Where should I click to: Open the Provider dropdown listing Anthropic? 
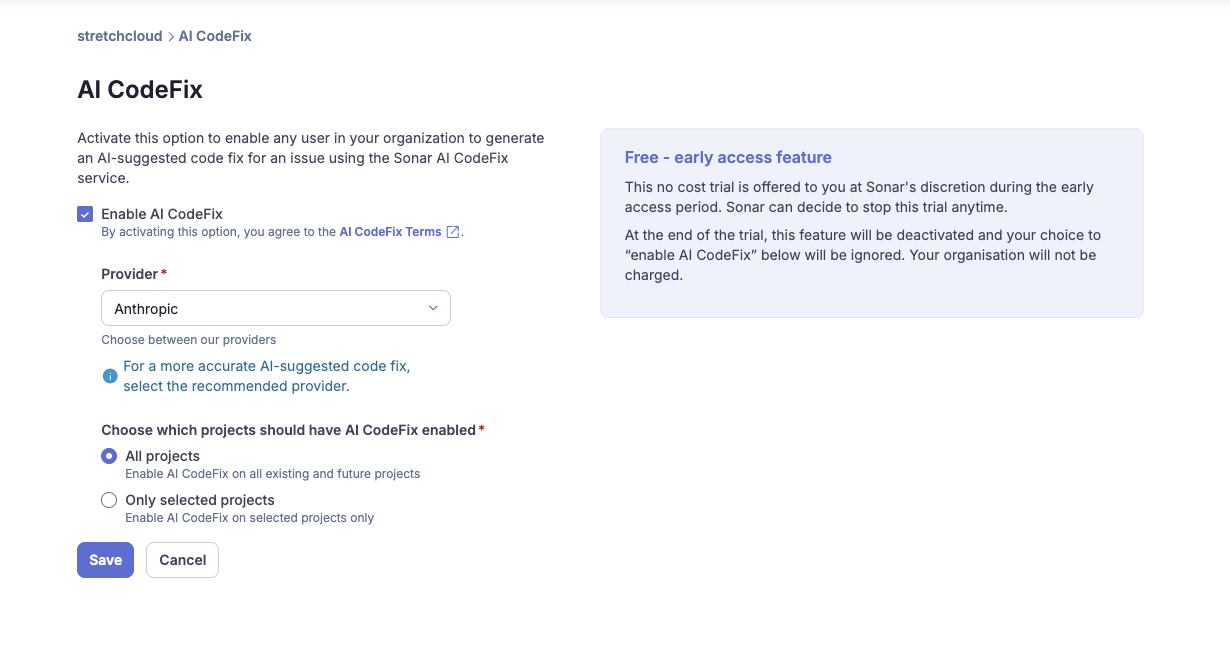point(275,308)
